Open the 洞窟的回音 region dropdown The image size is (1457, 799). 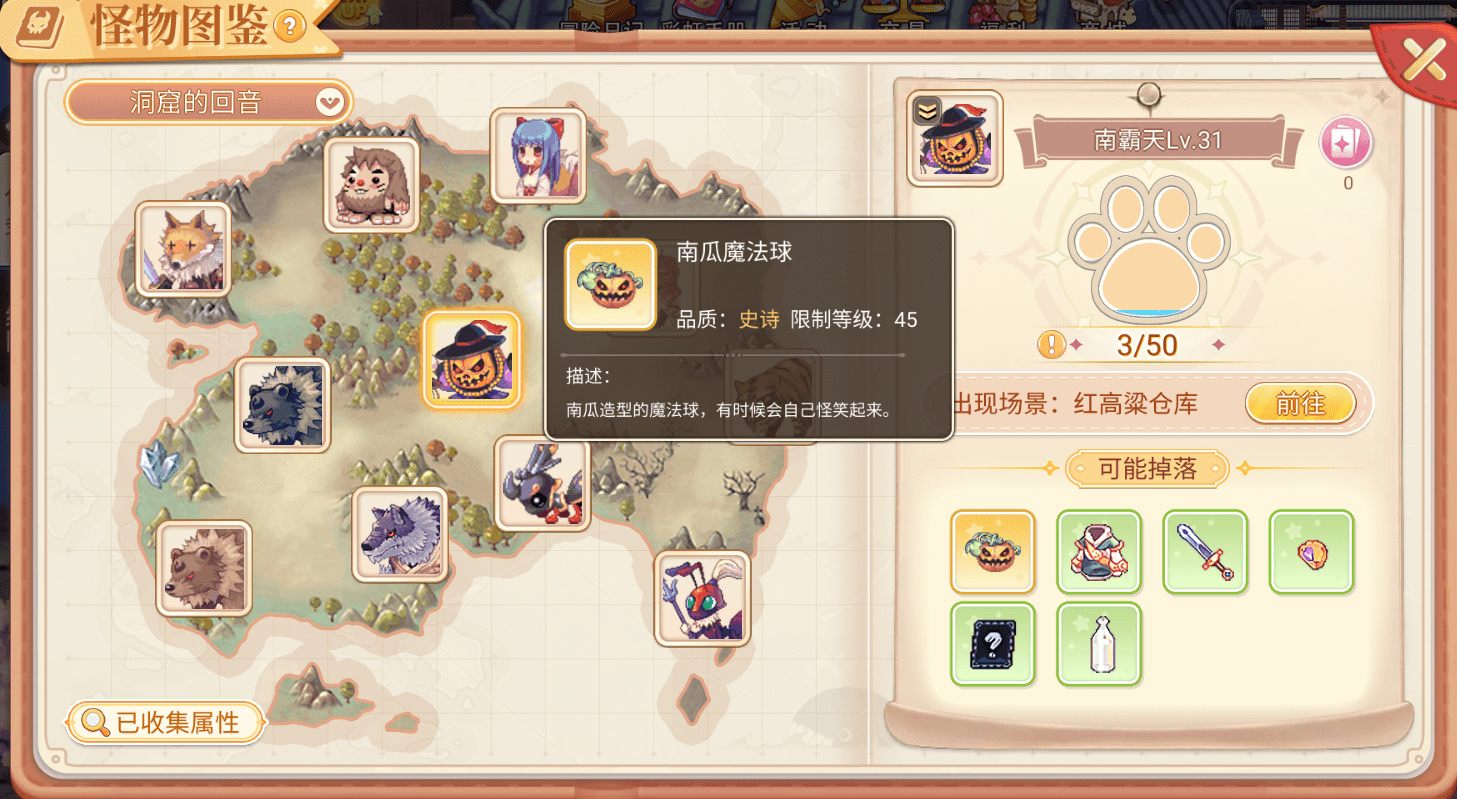[x=209, y=102]
